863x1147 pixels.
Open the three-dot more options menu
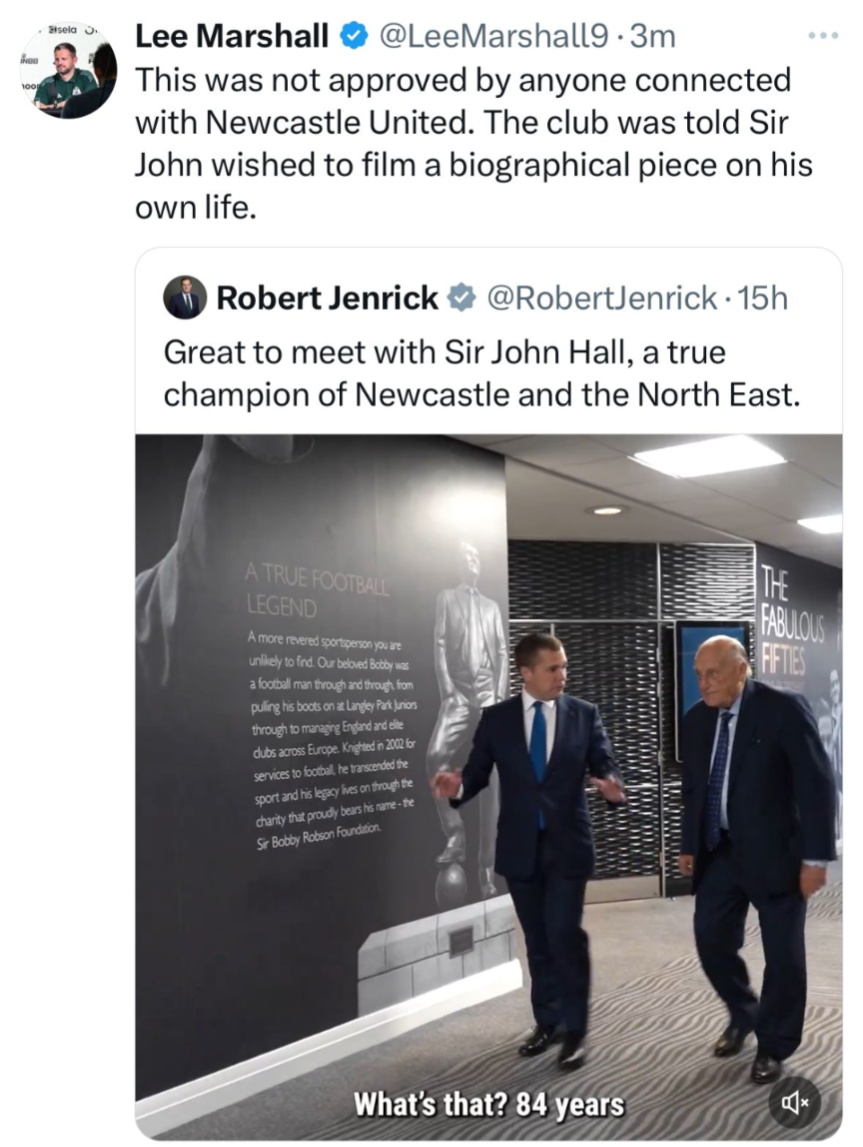click(x=823, y=36)
